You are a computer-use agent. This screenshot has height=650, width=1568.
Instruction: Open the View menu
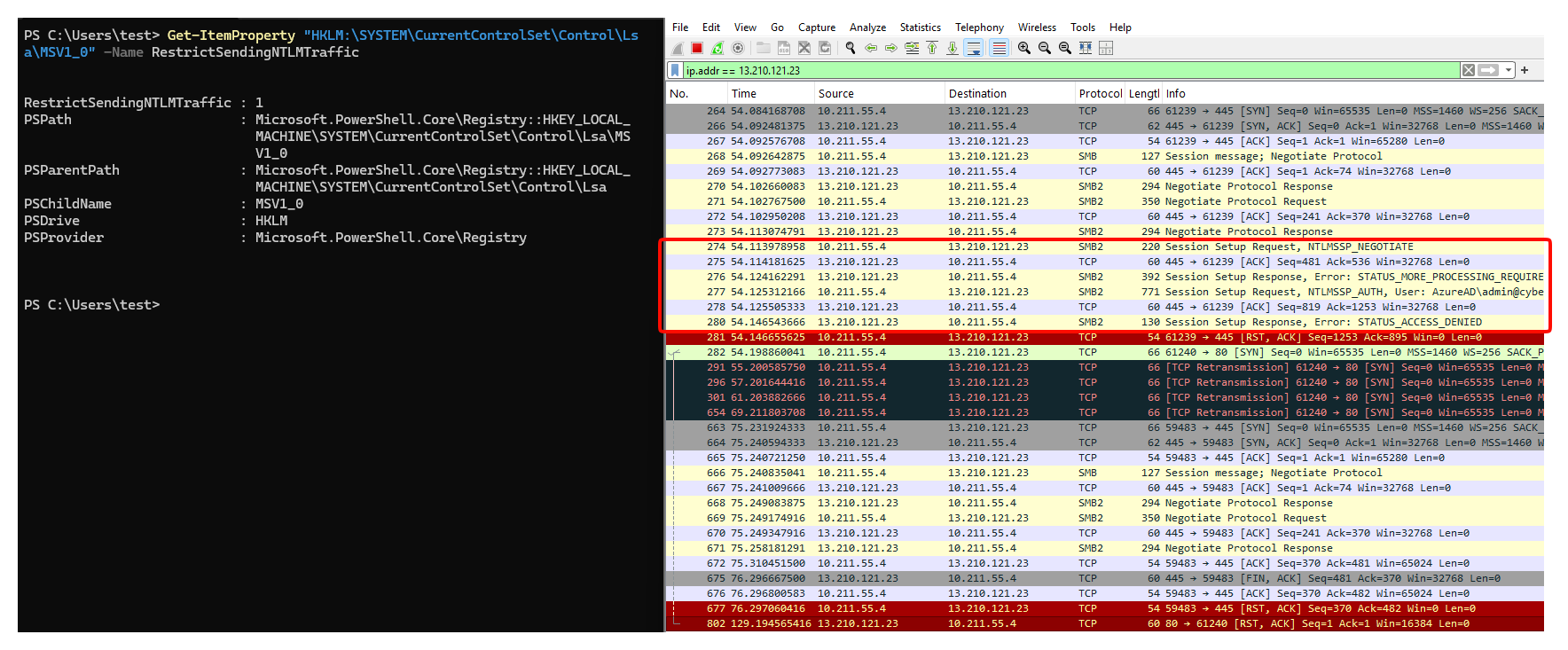point(746,27)
